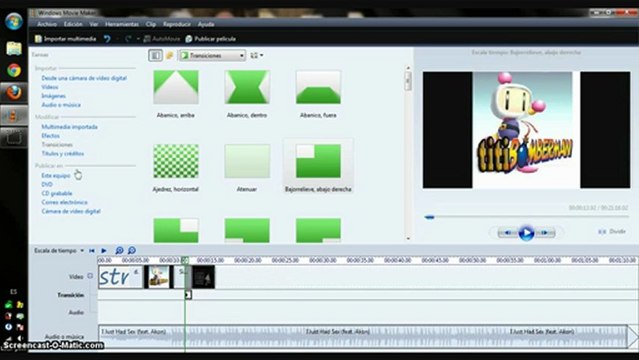Screen dimensions: 639x360
Task: Open the Windows Start orb
Action: coord(14,22)
